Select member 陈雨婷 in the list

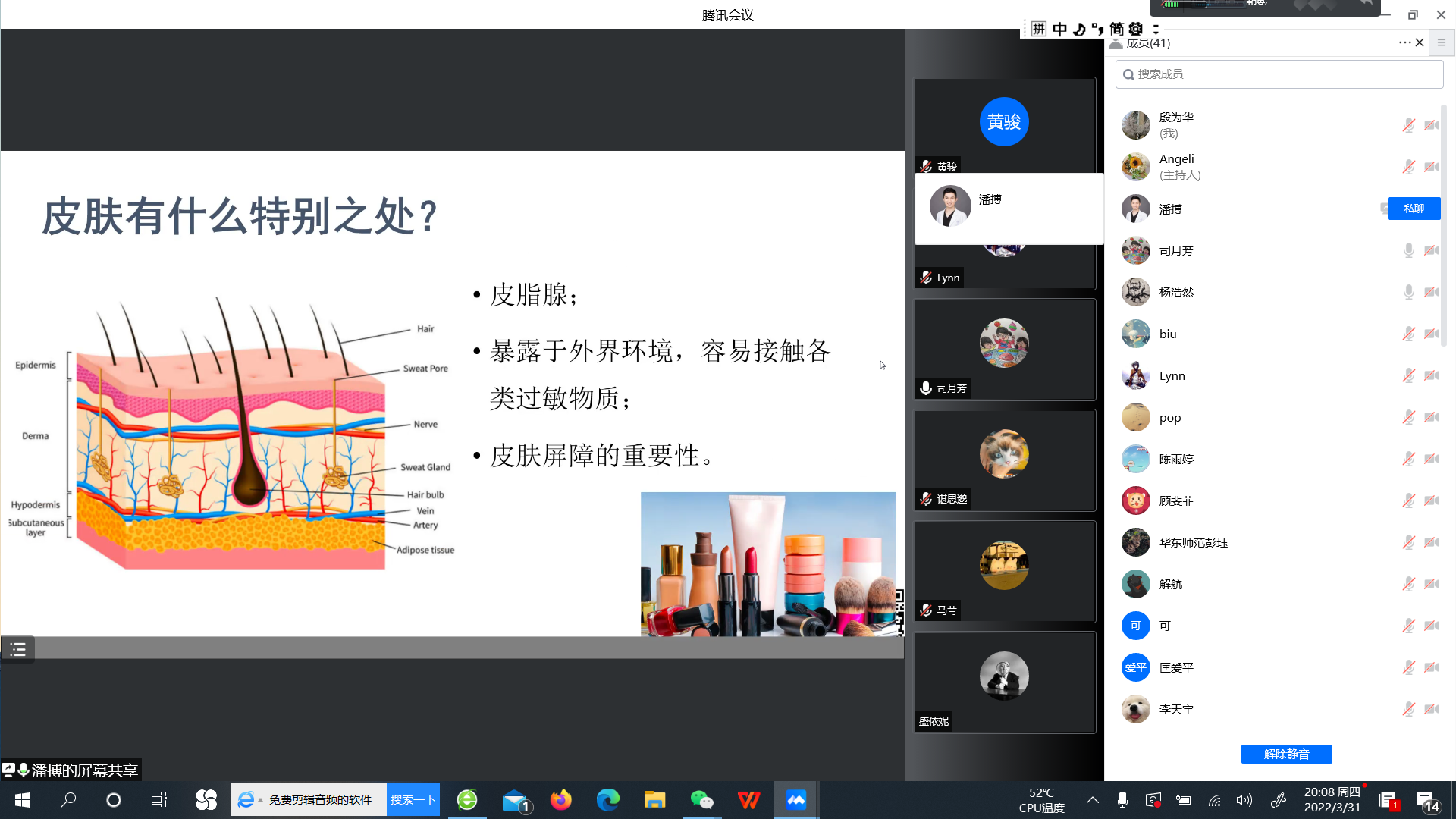click(x=1176, y=459)
